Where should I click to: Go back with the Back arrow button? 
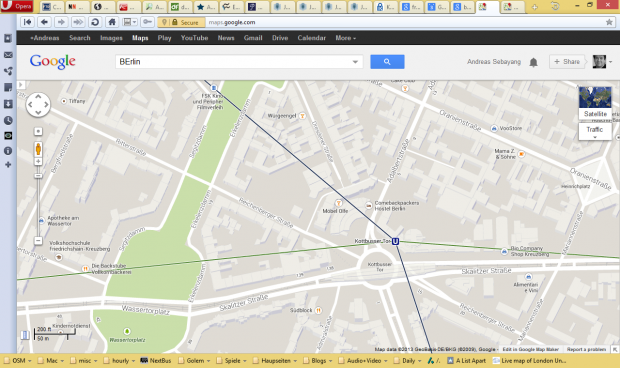tap(44, 22)
